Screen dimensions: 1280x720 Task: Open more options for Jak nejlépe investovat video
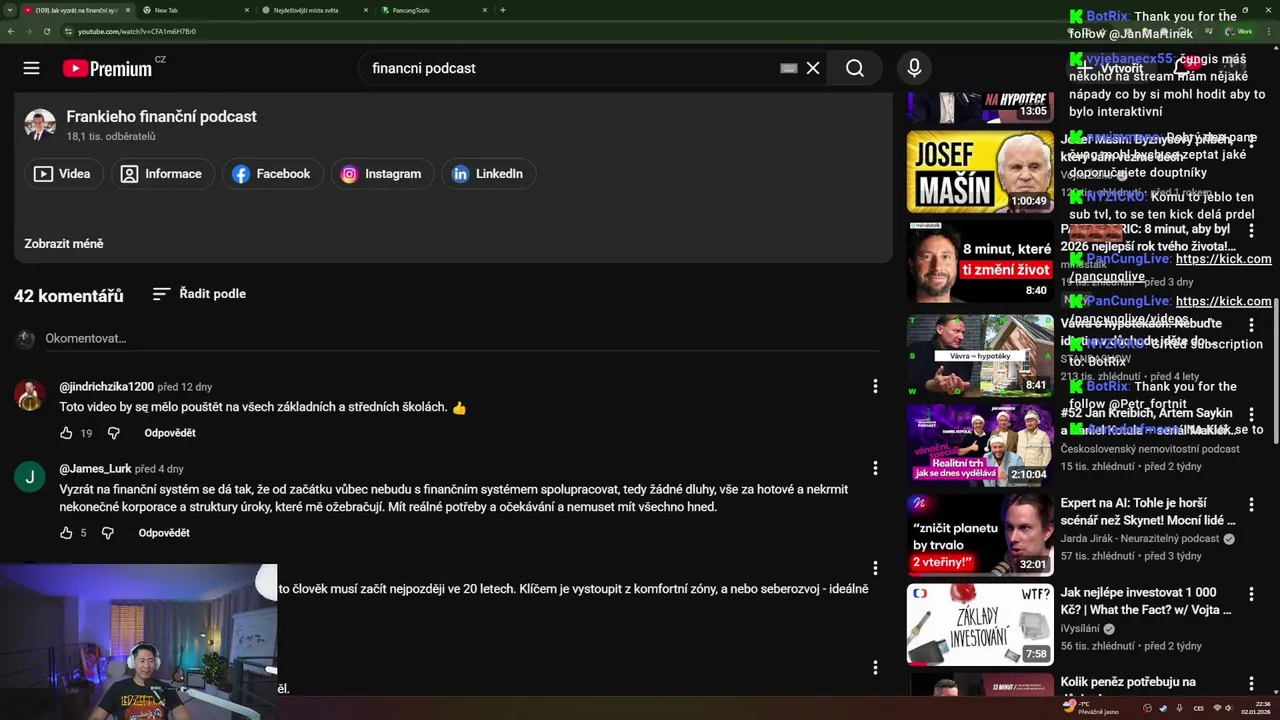coord(1251,594)
